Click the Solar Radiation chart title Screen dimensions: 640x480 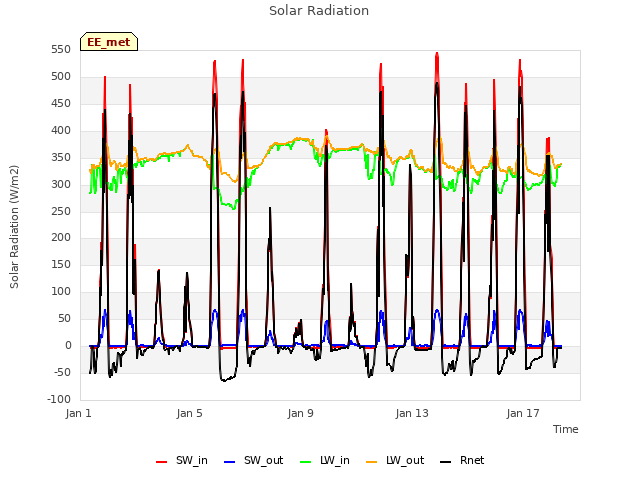[319, 11]
